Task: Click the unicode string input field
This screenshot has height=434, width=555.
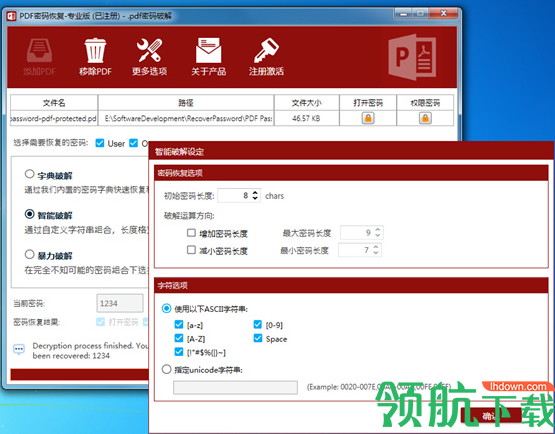Action: [235, 387]
